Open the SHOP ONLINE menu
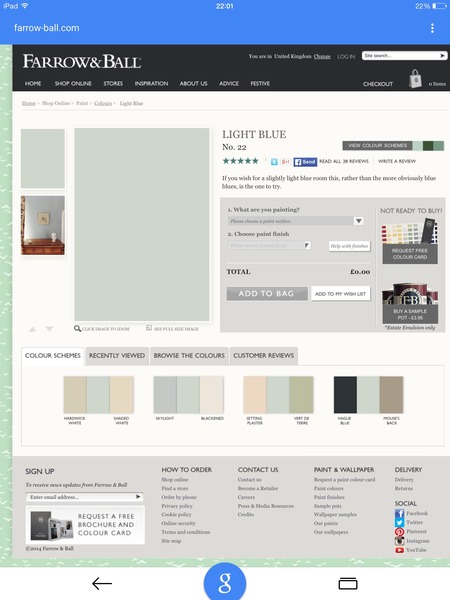 point(73,83)
